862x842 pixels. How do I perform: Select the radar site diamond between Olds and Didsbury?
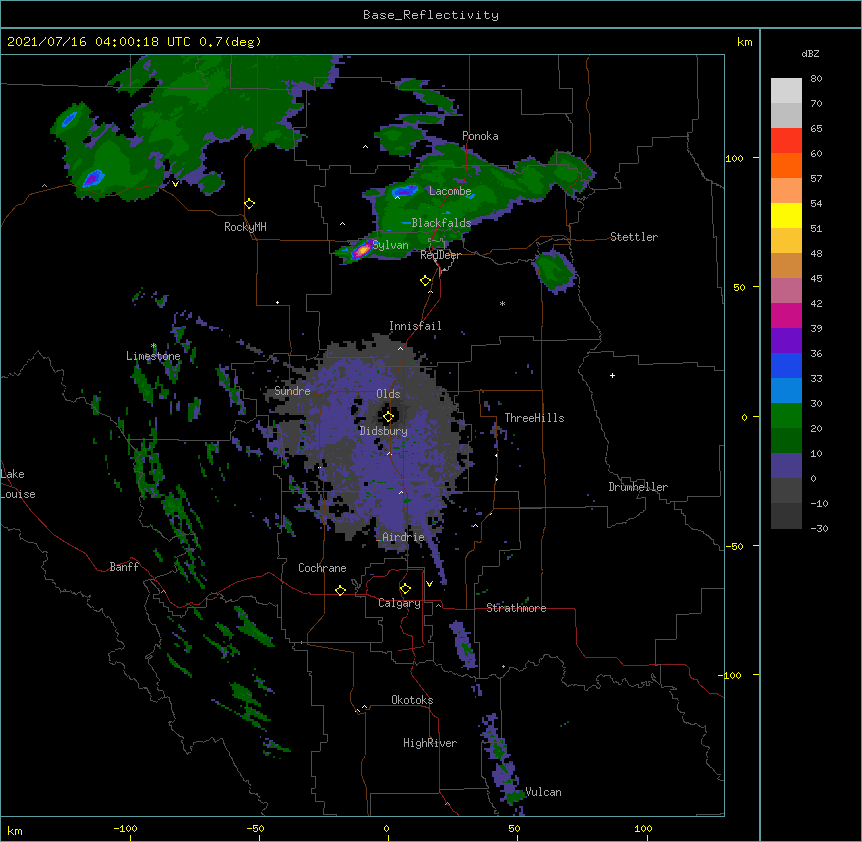(388, 417)
